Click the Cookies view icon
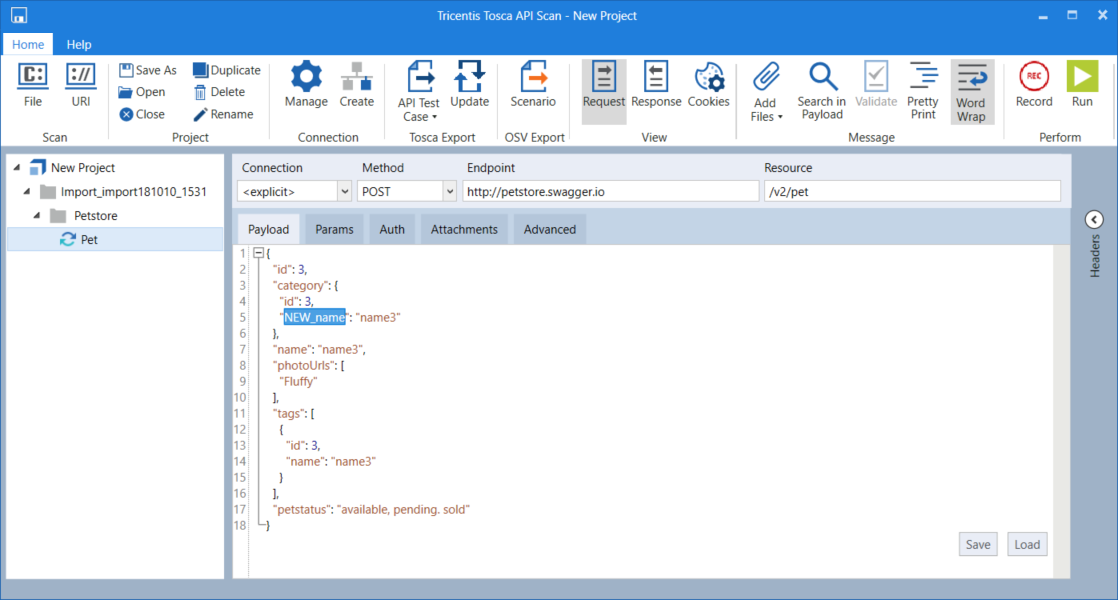The image size is (1118, 600). [x=708, y=86]
